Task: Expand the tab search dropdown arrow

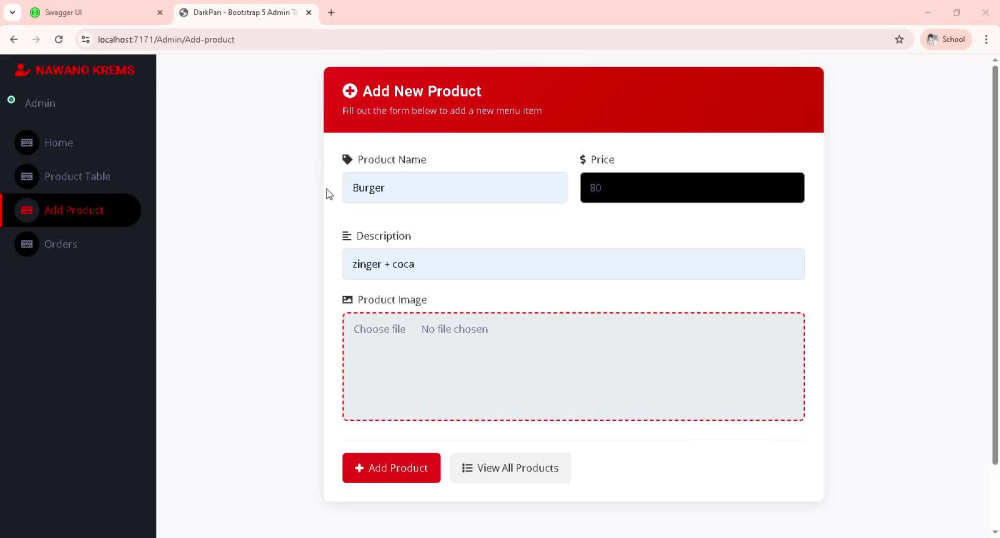Action: [x=12, y=12]
